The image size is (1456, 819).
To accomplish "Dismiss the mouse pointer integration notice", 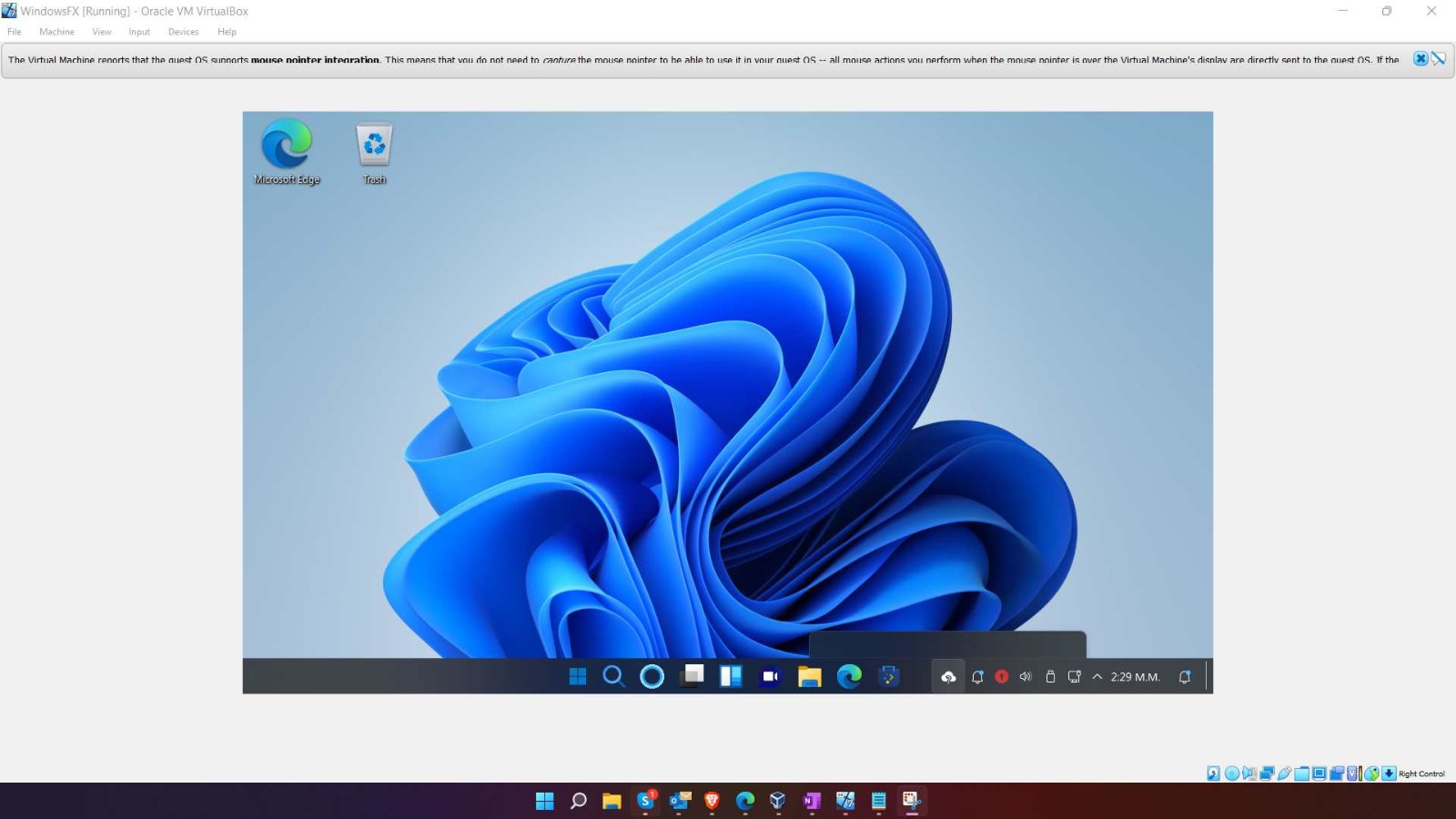I will point(1420,59).
